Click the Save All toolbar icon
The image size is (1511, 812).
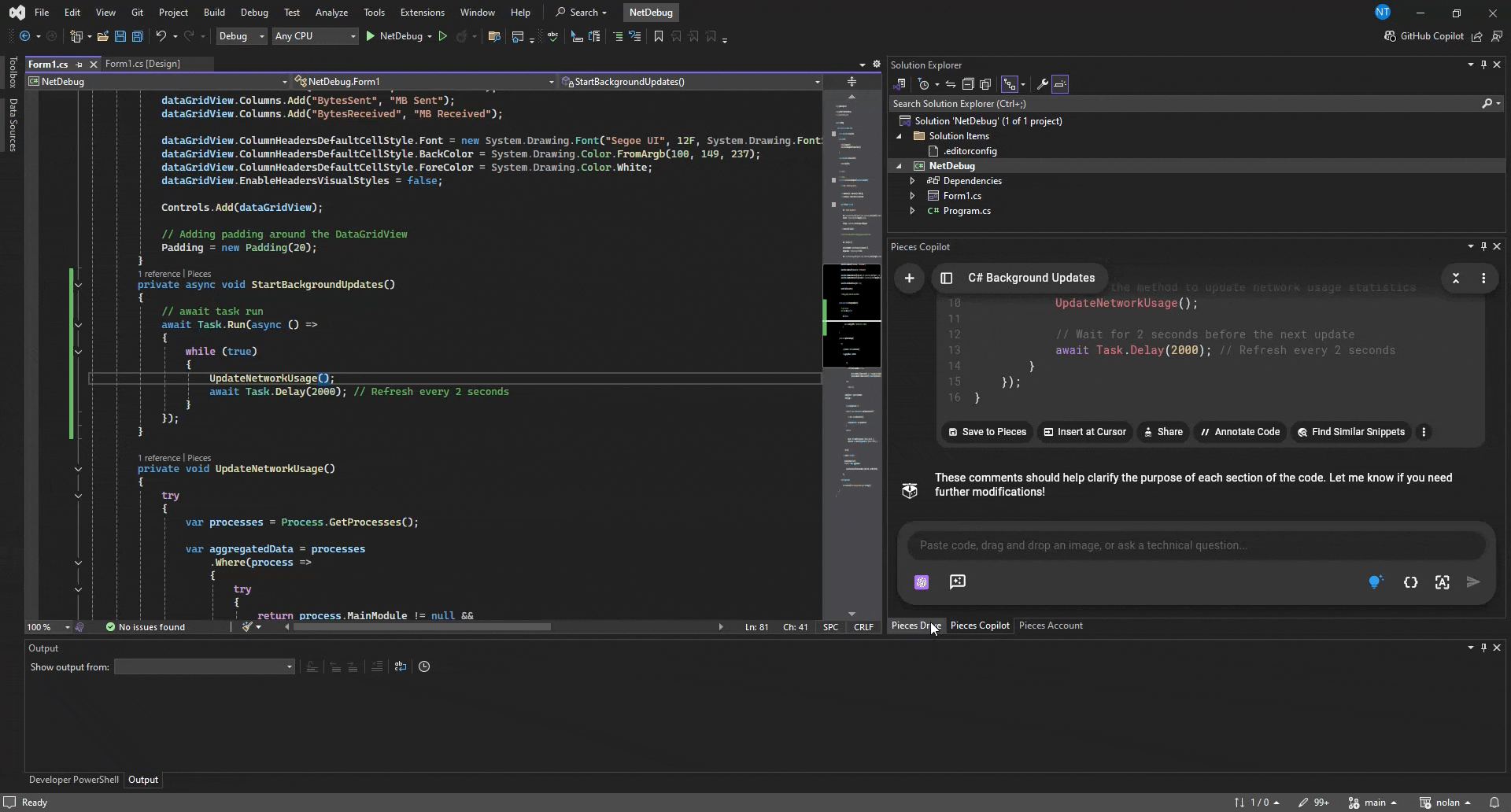tap(137, 36)
